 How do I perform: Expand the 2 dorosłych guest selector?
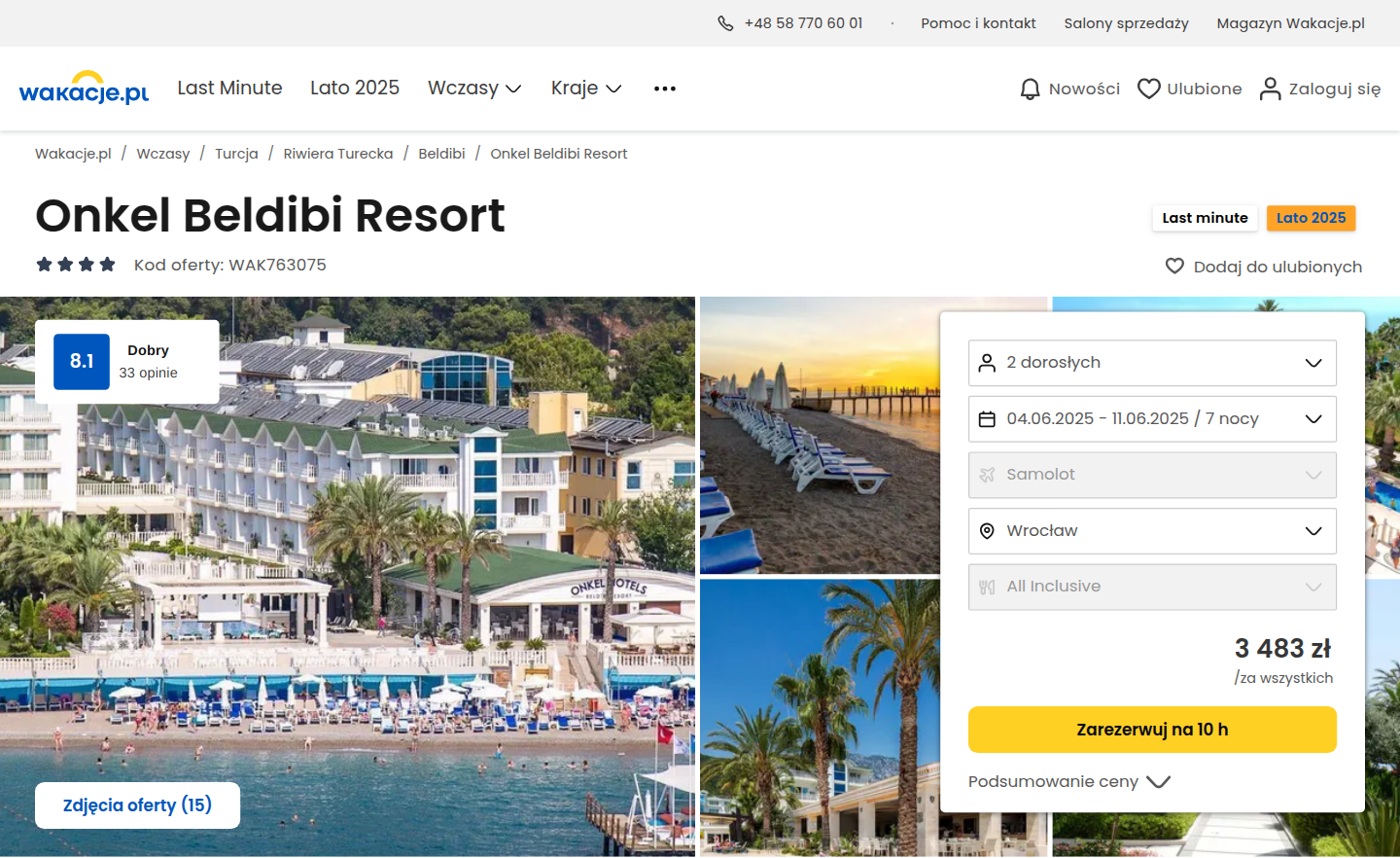1152,363
